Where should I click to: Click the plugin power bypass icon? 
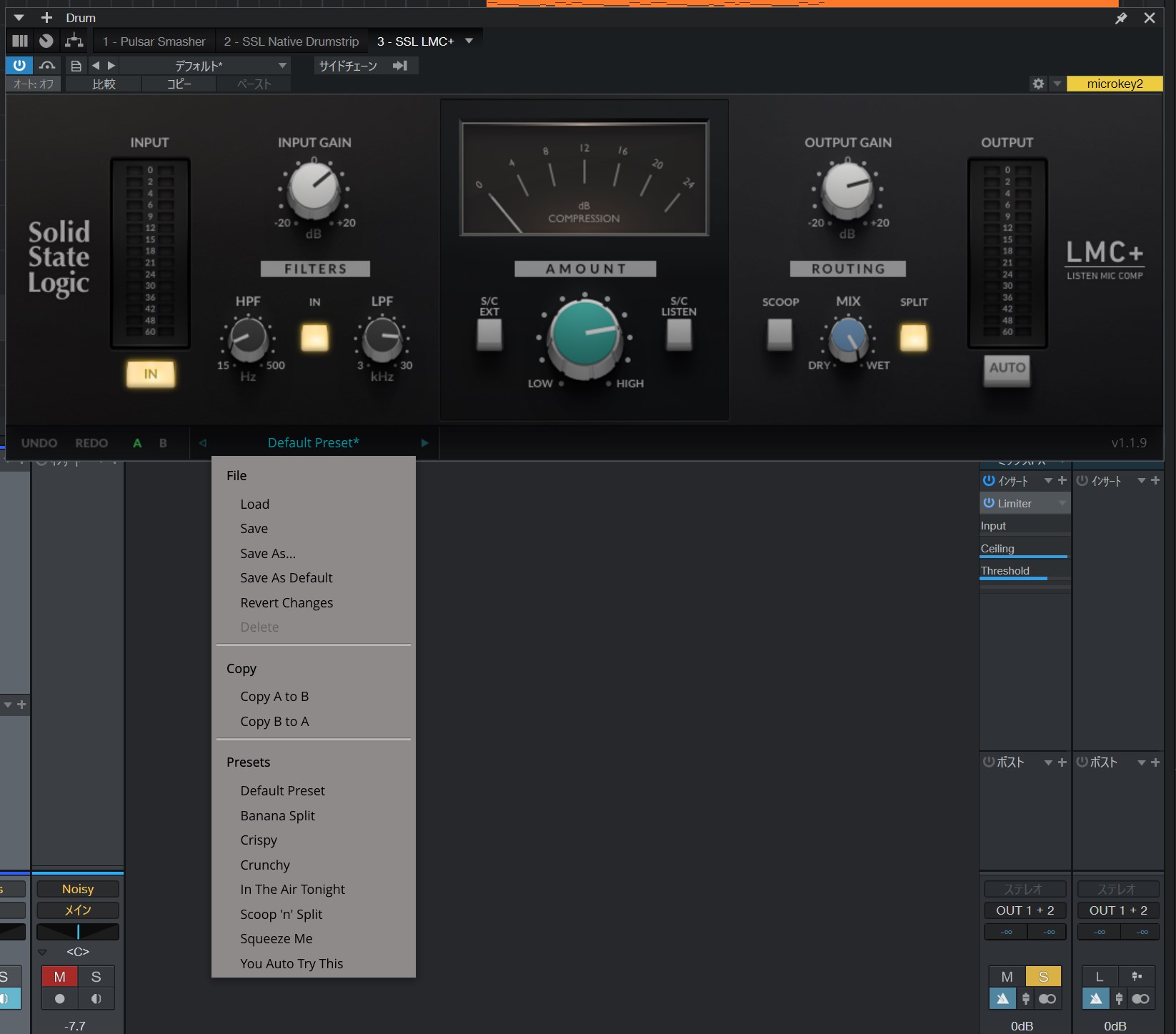pyautogui.click(x=19, y=66)
